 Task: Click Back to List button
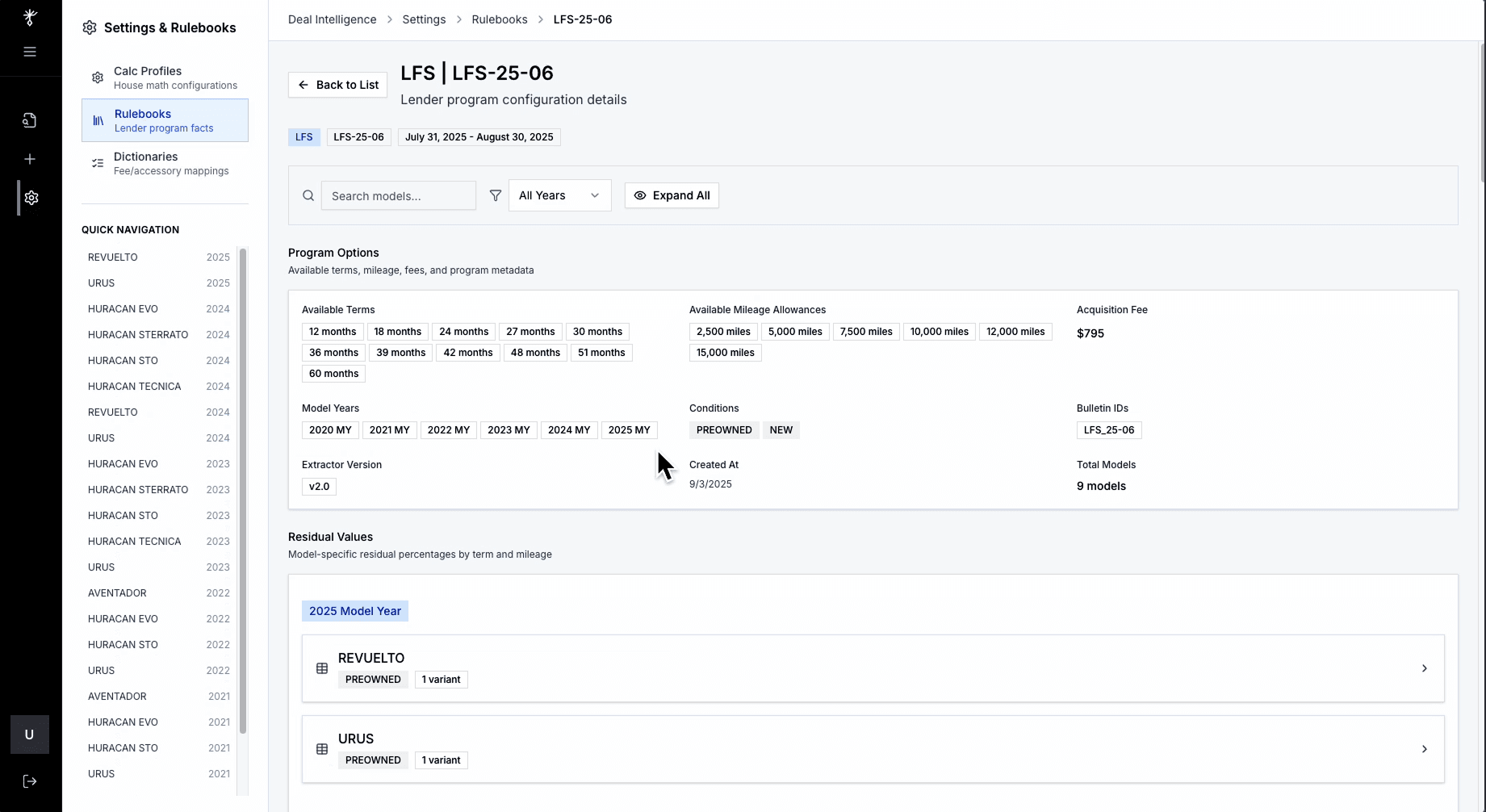[337, 85]
